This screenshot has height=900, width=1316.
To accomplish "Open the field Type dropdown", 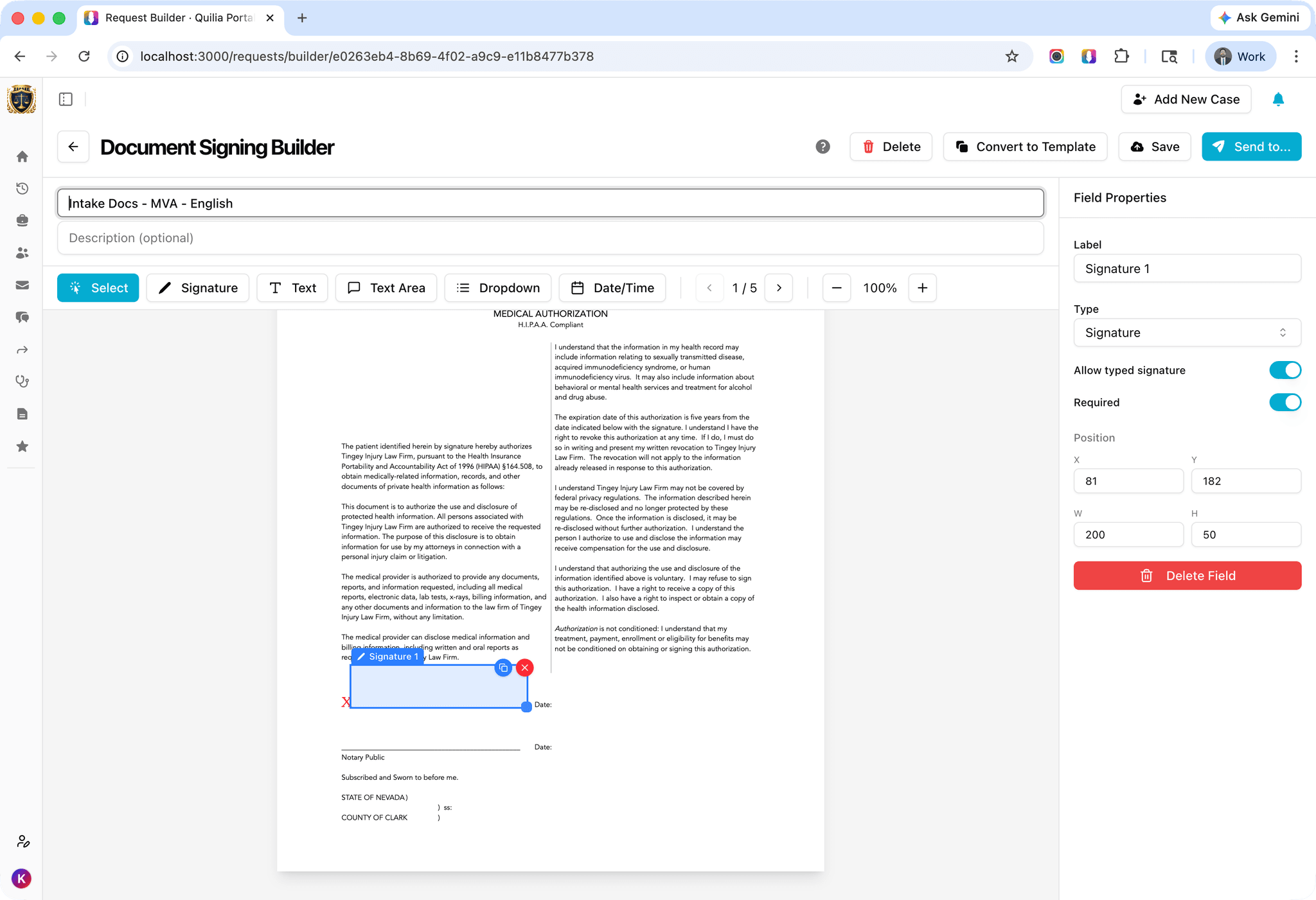I will click(1186, 333).
